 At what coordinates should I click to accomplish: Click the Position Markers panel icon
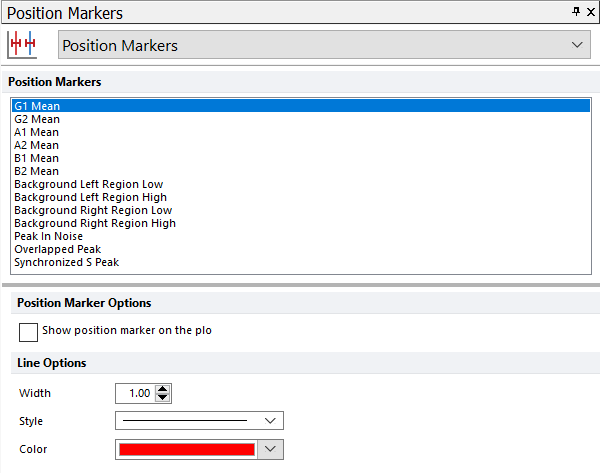coord(22,45)
